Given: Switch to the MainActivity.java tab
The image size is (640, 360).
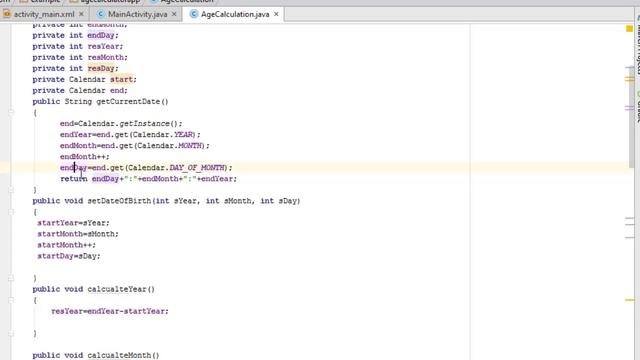Looking at the screenshot, I should click(137, 14).
